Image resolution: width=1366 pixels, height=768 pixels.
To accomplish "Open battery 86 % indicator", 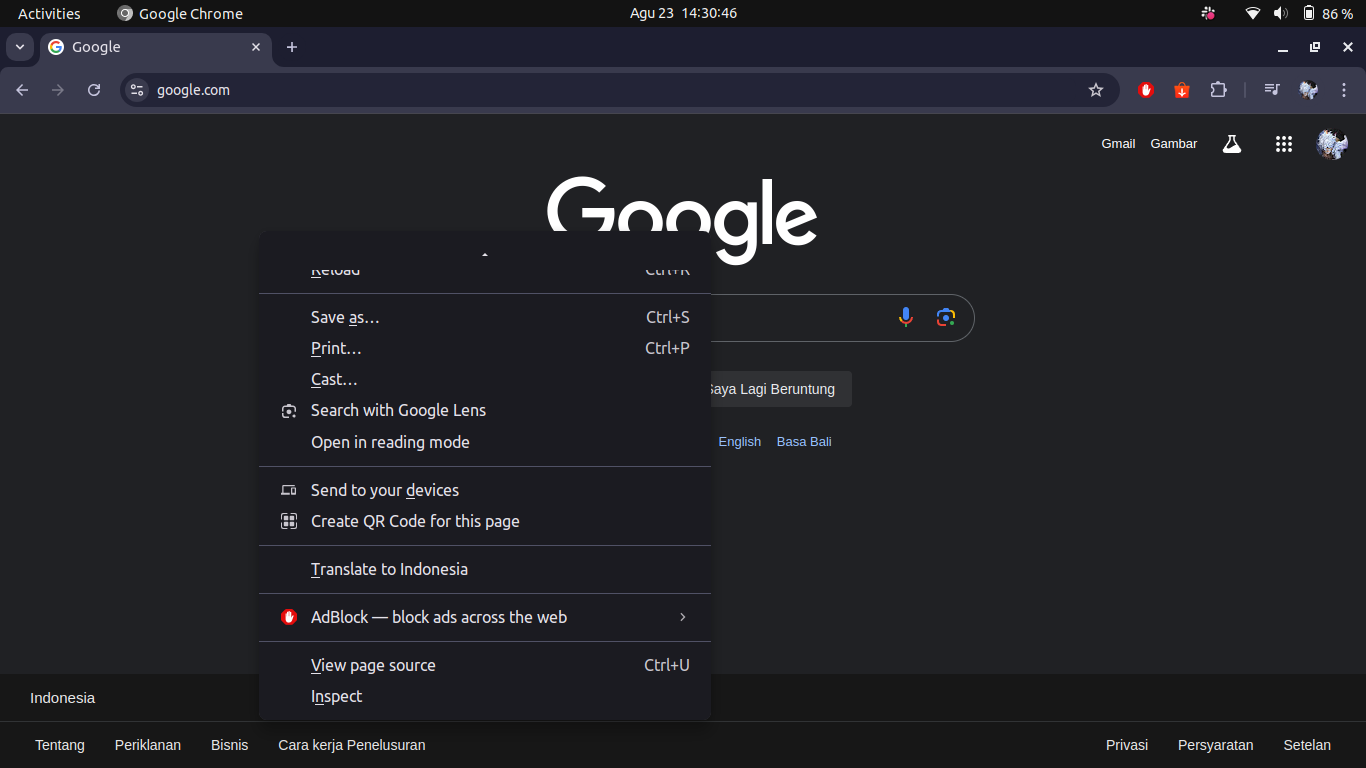I will pos(1327,13).
